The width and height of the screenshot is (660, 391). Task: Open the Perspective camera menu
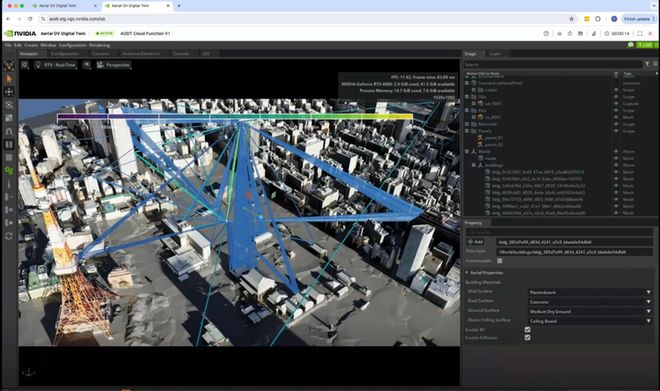[x=113, y=65]
